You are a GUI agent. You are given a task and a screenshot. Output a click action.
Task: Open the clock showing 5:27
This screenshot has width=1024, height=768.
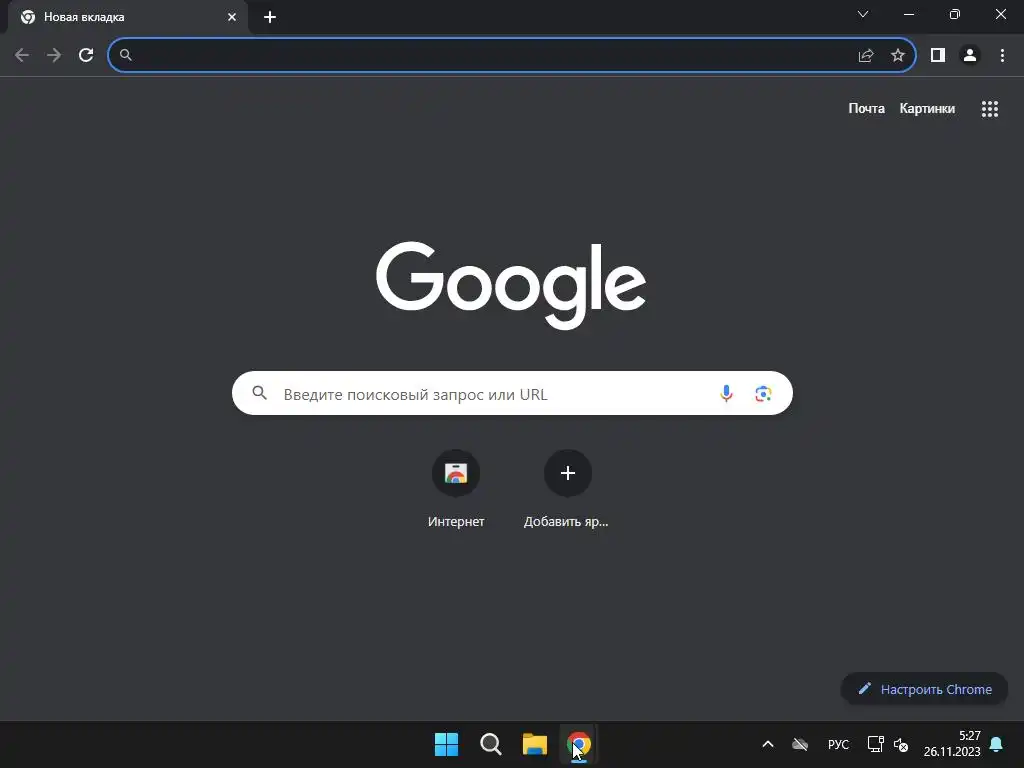pos(952,744)
